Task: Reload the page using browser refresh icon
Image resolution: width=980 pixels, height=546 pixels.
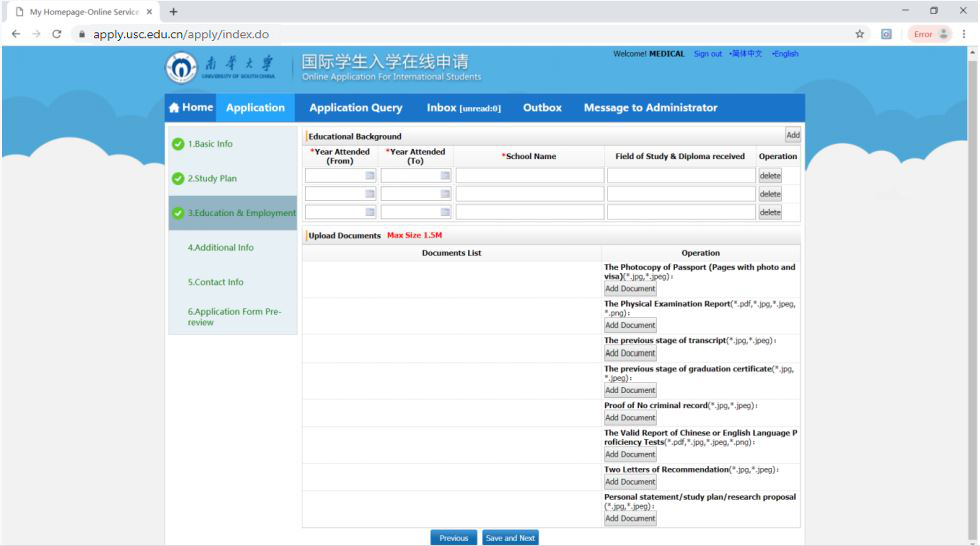Action: coord(56,34)
